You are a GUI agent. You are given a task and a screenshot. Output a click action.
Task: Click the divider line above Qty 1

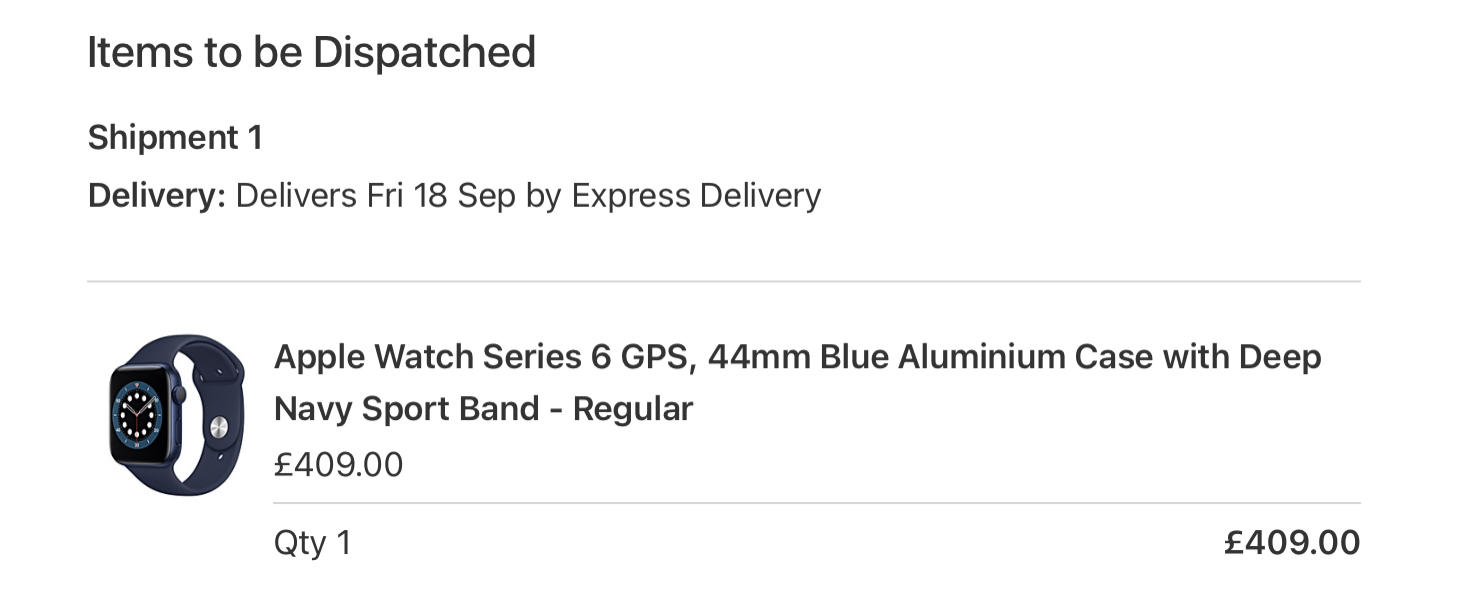[x=817, y=503]
